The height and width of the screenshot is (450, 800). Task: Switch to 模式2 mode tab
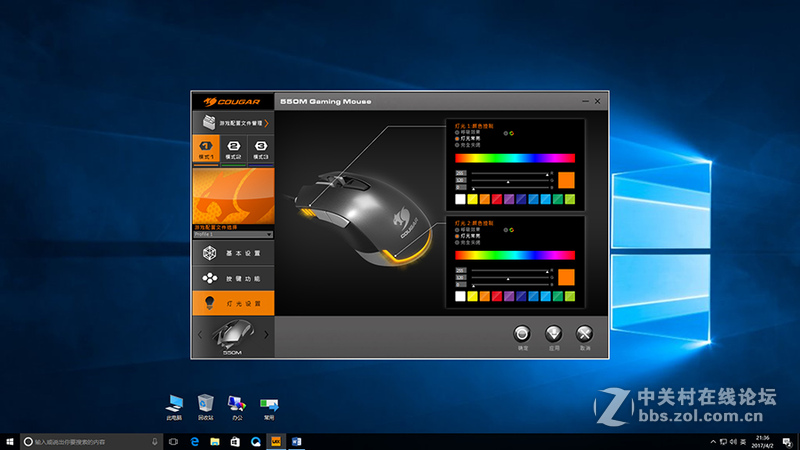pos(232,150)
